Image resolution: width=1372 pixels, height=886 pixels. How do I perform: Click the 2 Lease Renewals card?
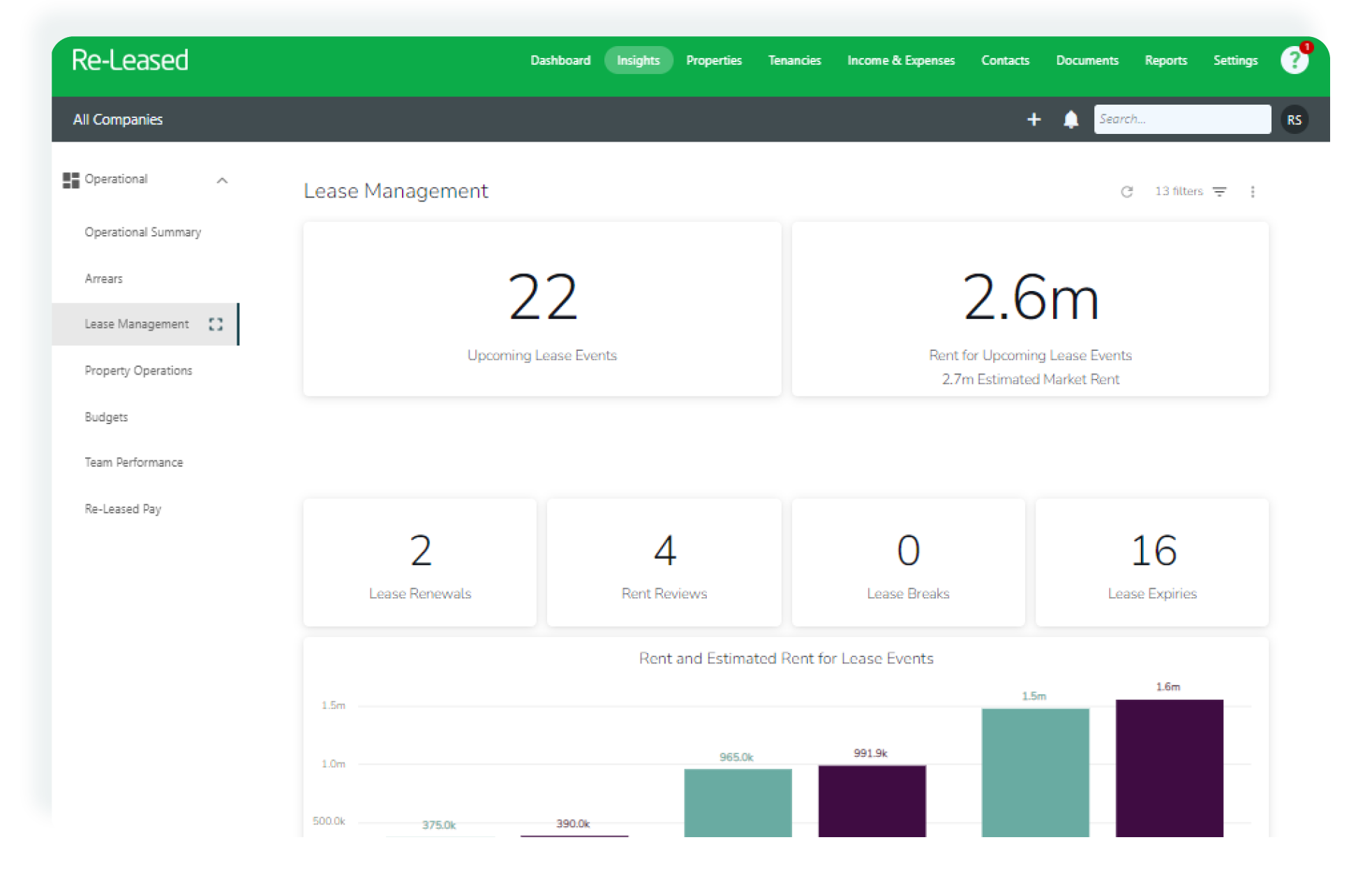pos(420,562)
